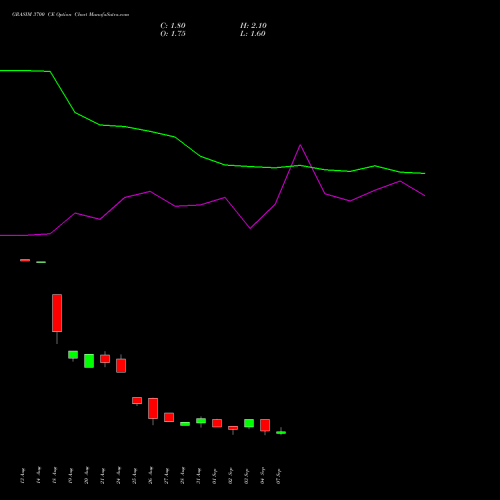Select the red candle for 27 Aug
The image size is (500, 500).
(169, 417)
